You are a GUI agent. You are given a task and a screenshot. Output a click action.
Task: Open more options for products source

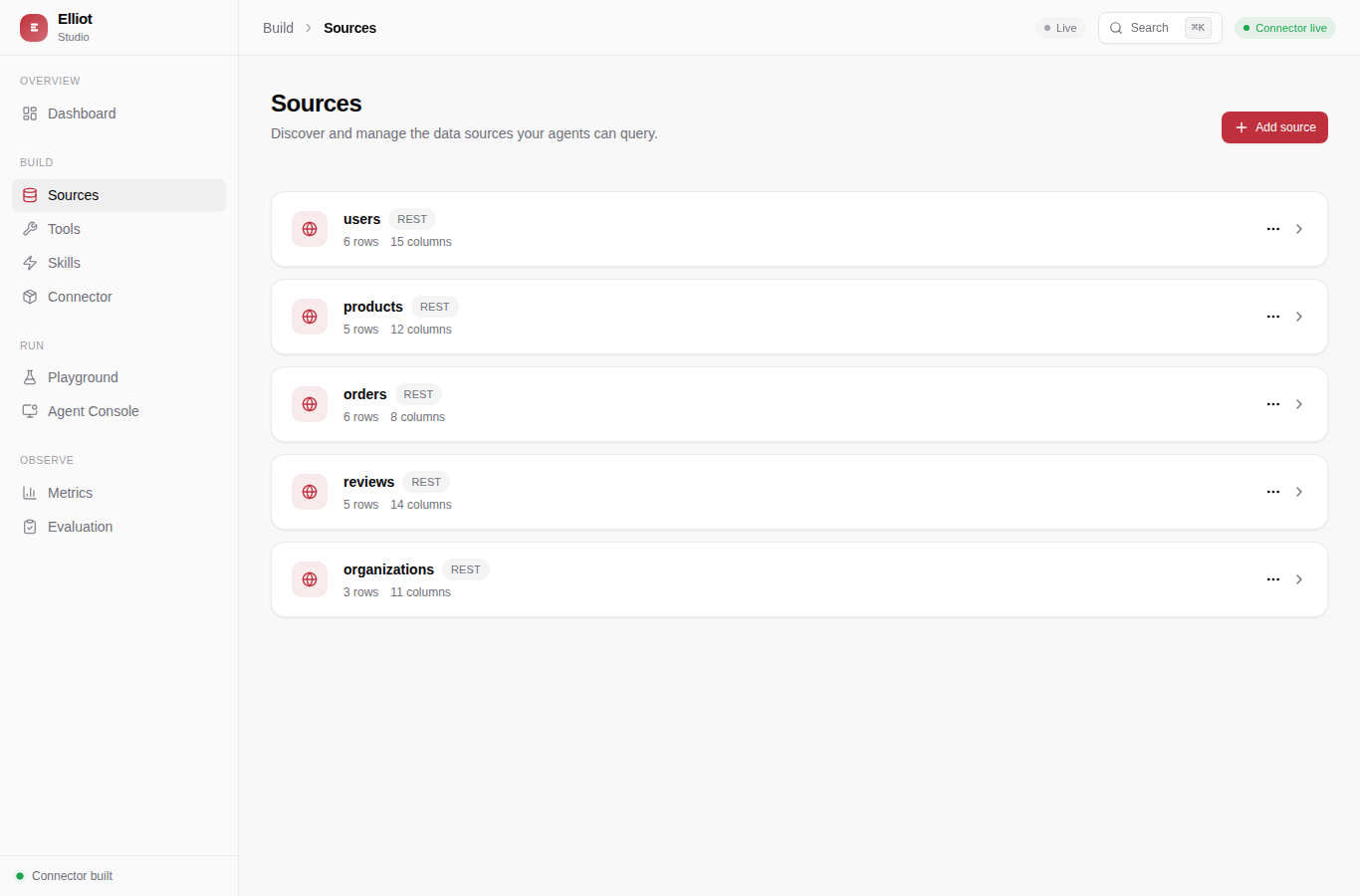pyautogui.click(x=1273, y=317)
